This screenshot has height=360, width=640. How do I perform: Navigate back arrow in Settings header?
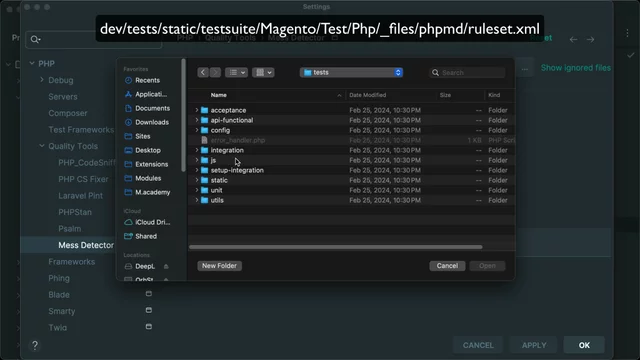coord(573,40)
